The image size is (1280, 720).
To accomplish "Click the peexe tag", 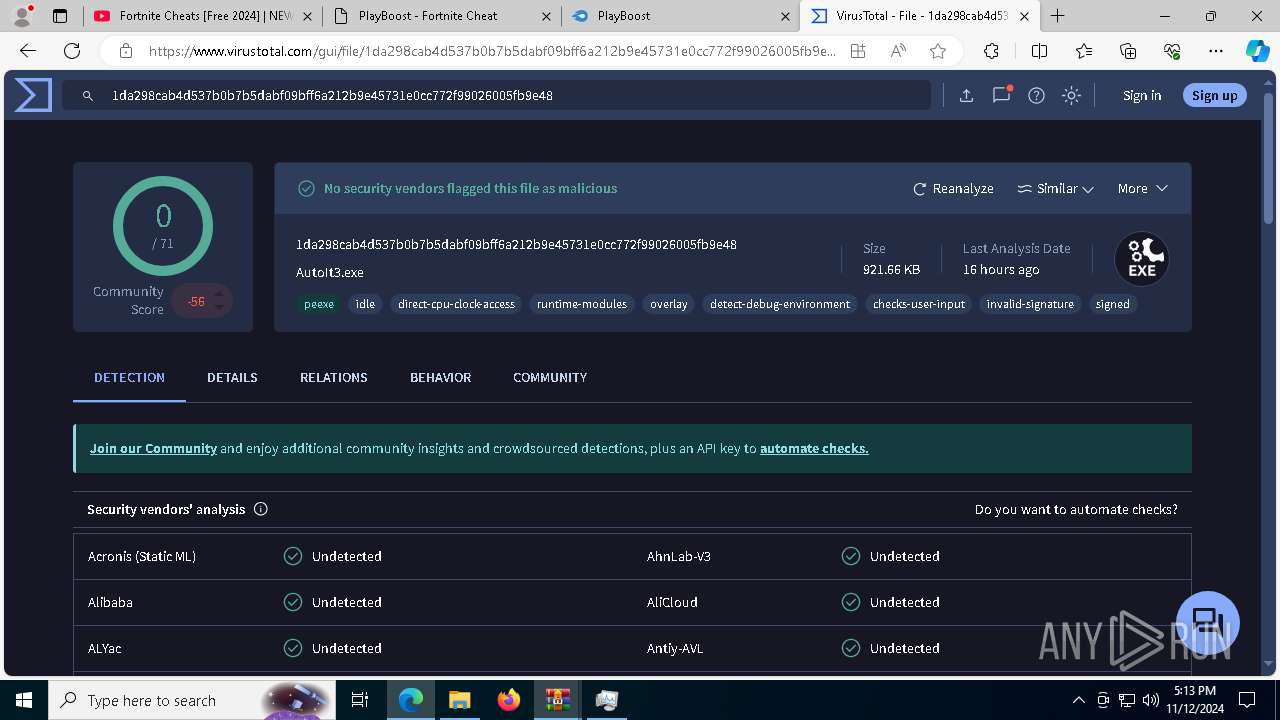I will 319,304.
